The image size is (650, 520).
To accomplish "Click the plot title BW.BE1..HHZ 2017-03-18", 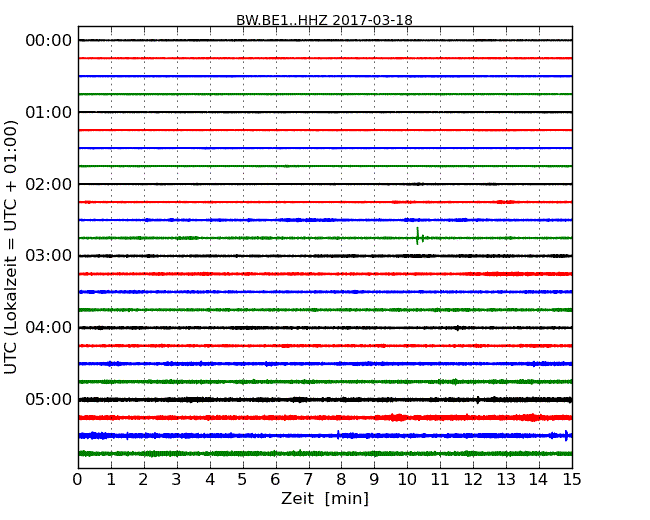I will [324, 20].
